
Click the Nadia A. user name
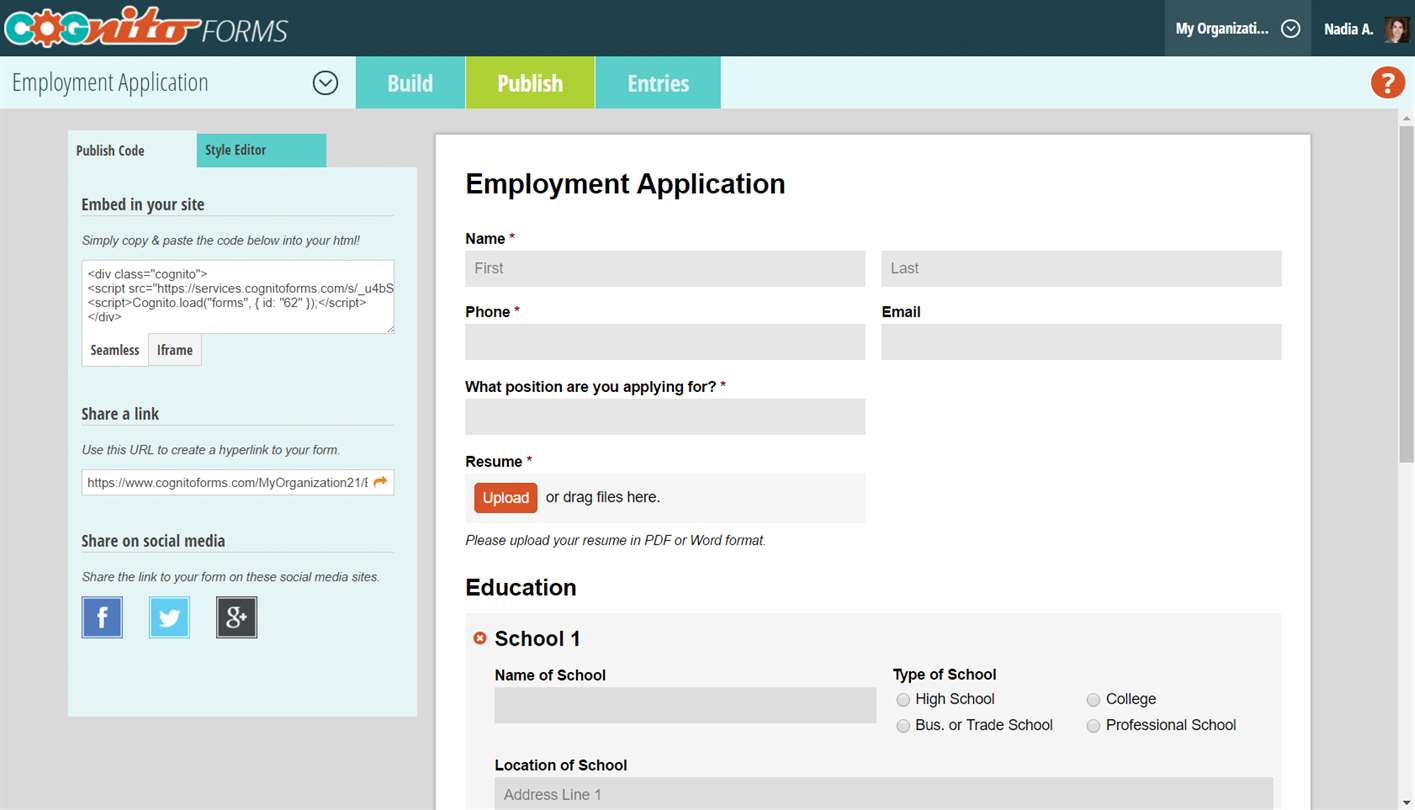(1348, 29)
